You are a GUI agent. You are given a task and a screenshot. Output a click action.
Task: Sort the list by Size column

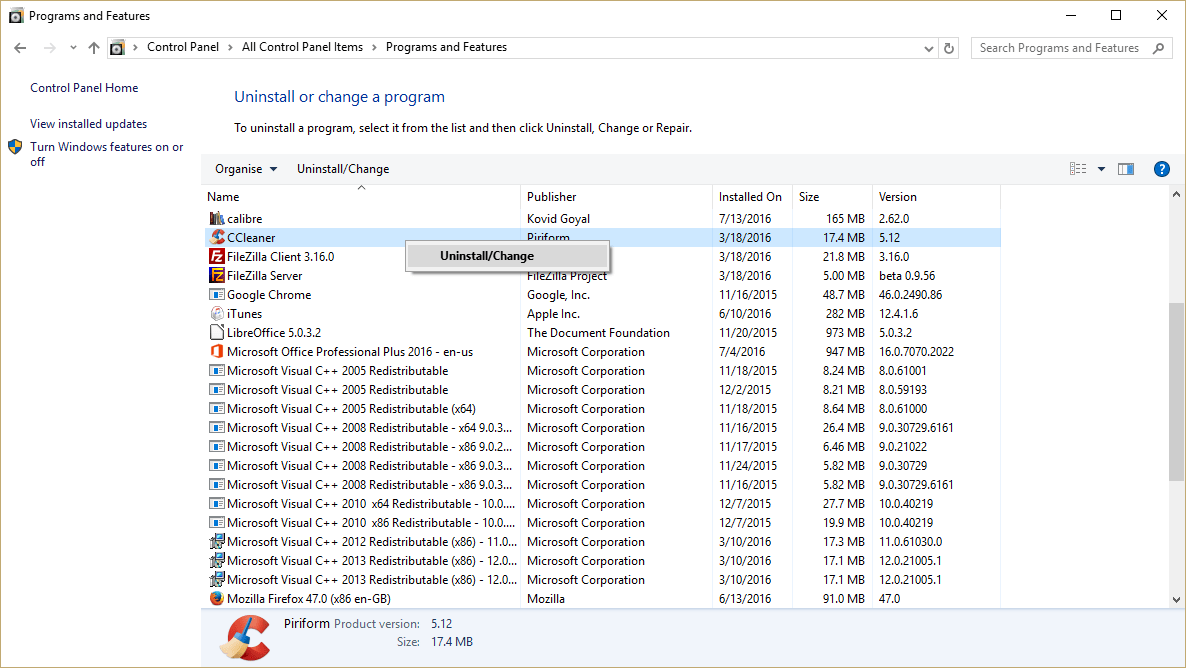(832, 197)
